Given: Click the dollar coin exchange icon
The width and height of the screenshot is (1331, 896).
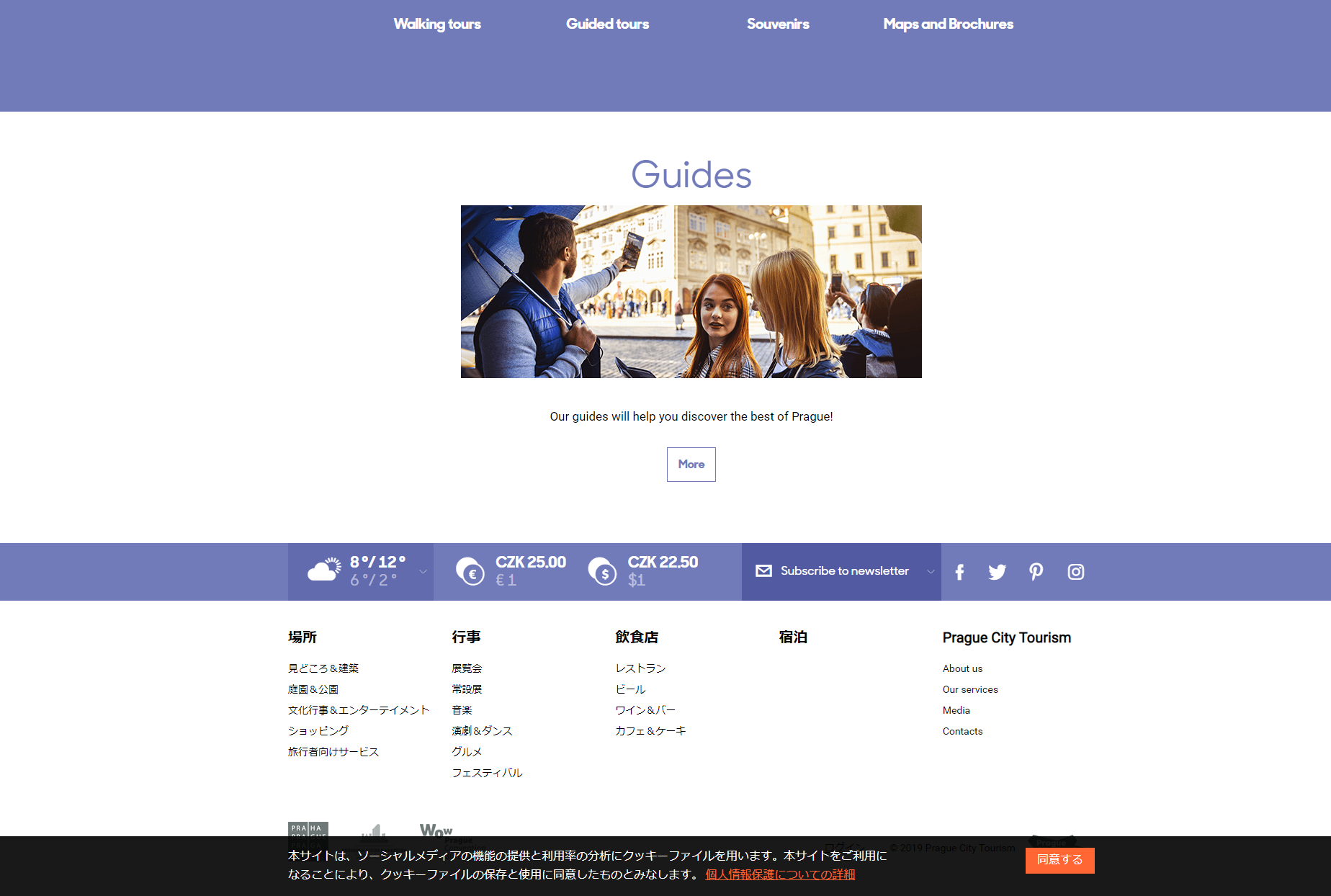Looking at the screenshot, I should coord(602,571).
